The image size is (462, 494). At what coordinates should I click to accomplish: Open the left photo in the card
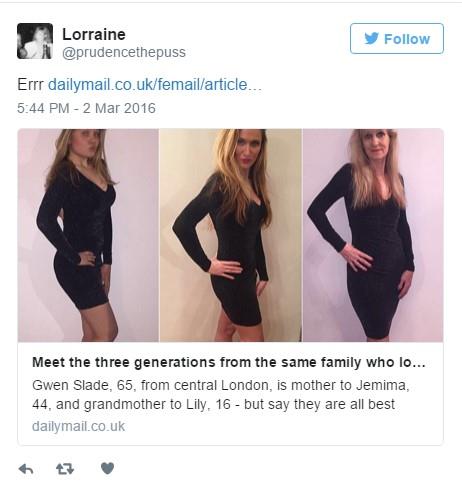pos(88,235)
